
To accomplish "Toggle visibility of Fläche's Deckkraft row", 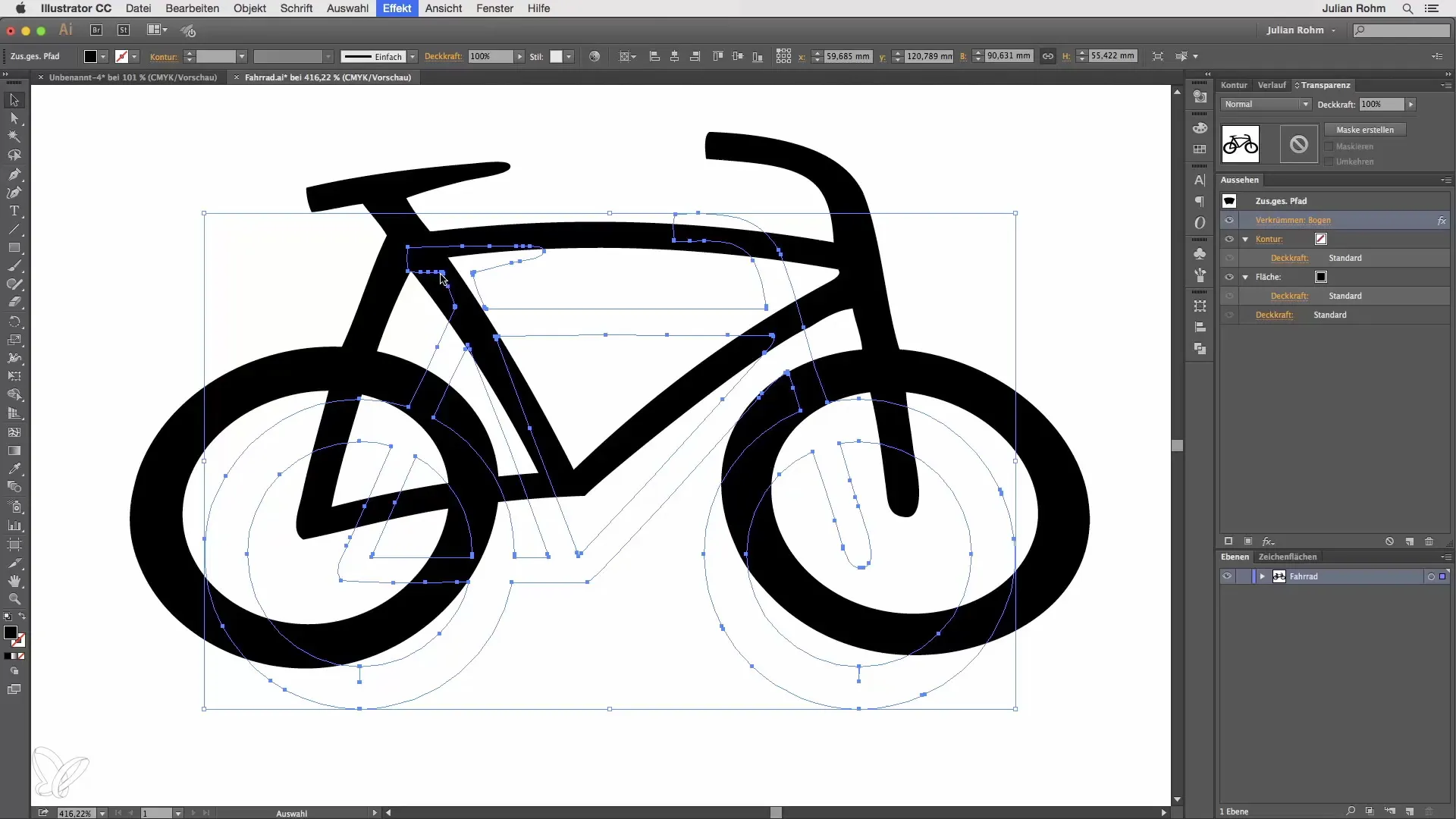I will tap(1229, 296).
